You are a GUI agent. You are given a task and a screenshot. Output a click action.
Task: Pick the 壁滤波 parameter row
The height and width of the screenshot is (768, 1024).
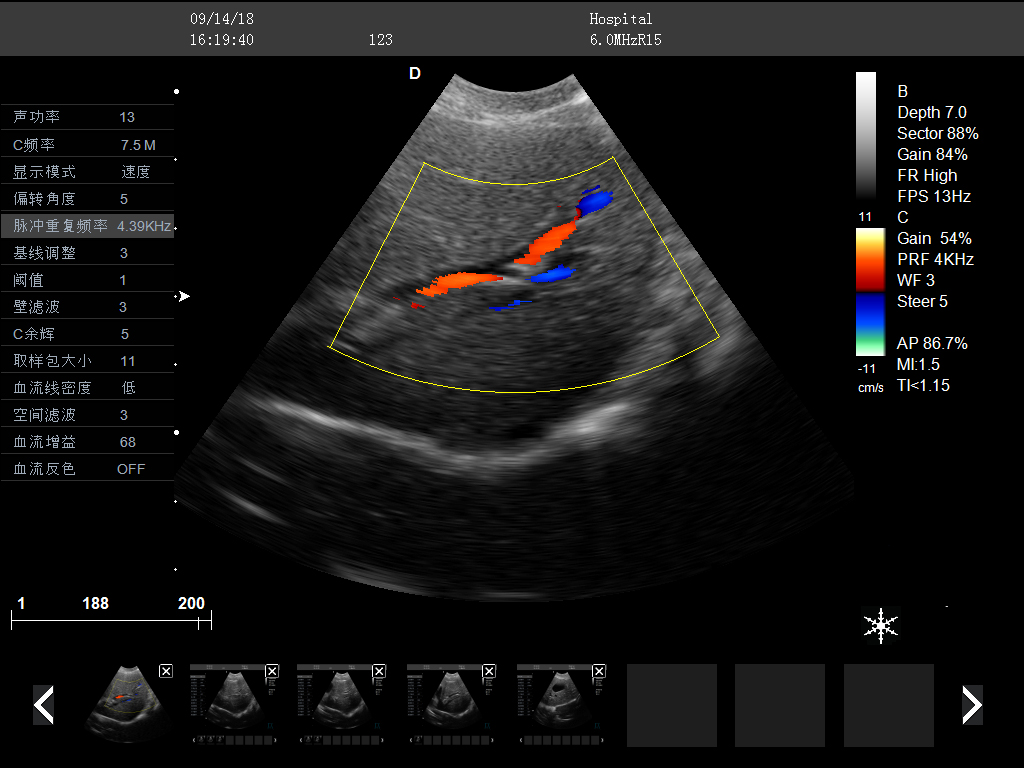(x=87, y=307)
